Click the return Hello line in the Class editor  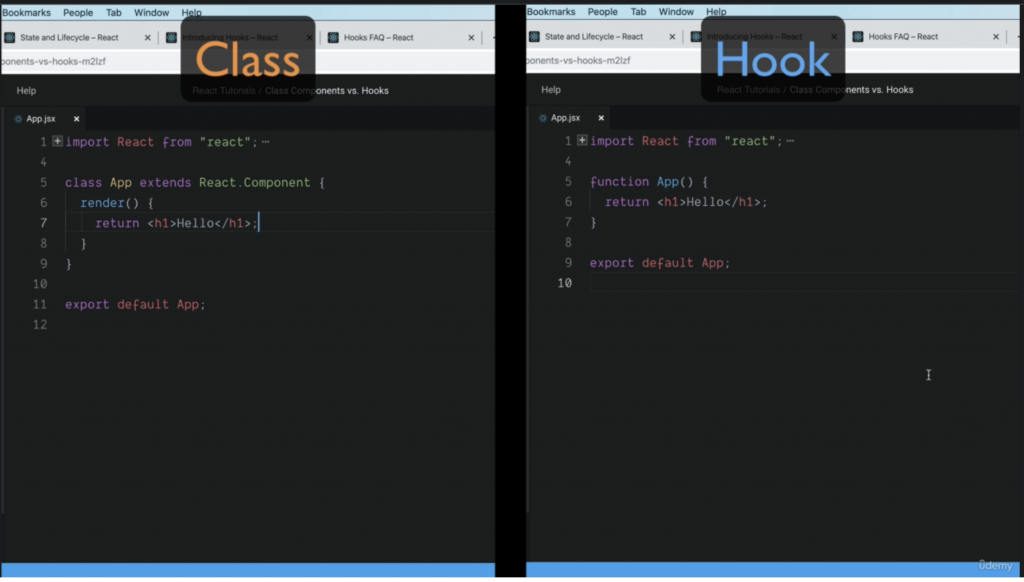[x=176, y=223]
